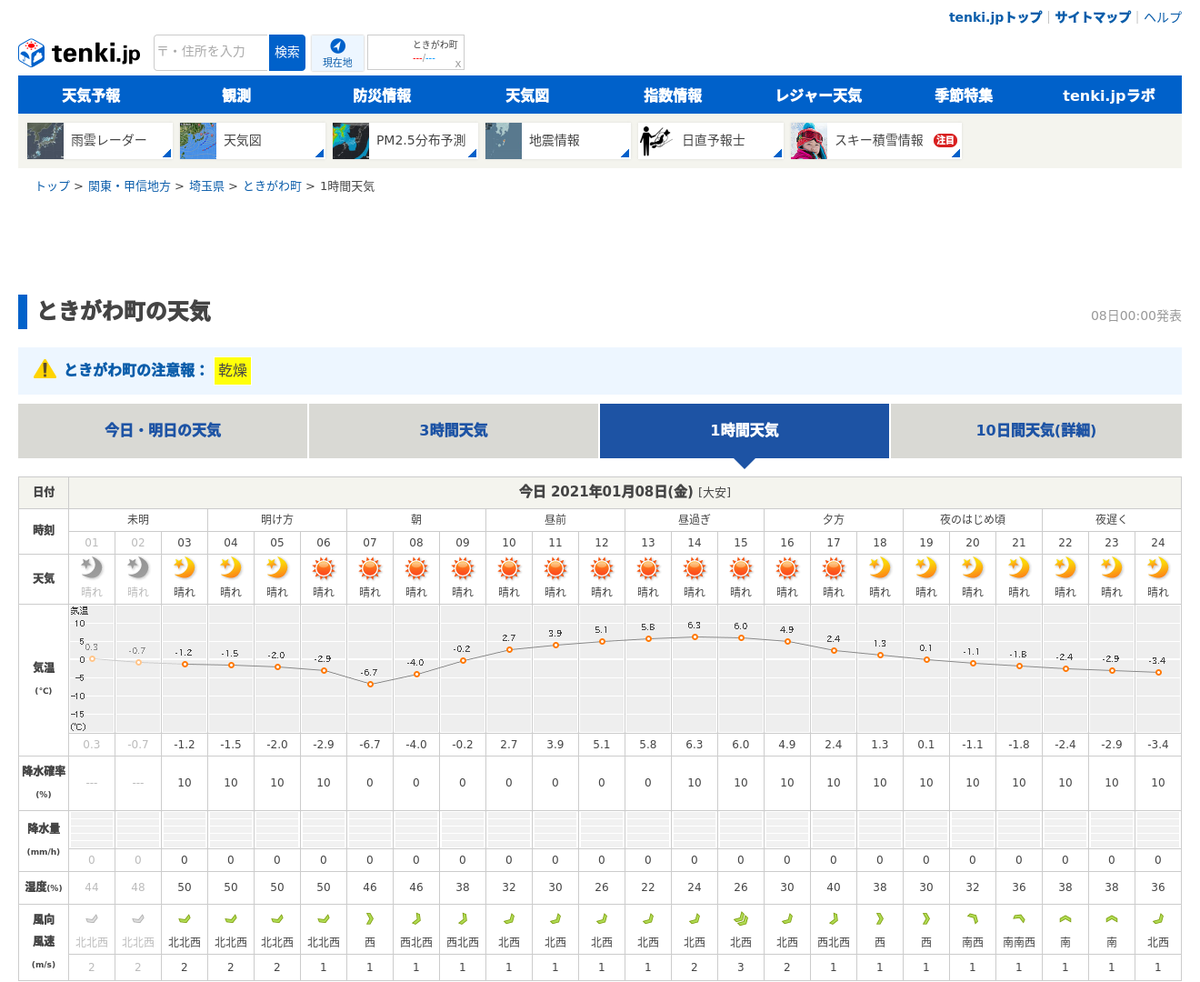Click the 注目 red badge
1200x982 pixels.
pos(945,141)
